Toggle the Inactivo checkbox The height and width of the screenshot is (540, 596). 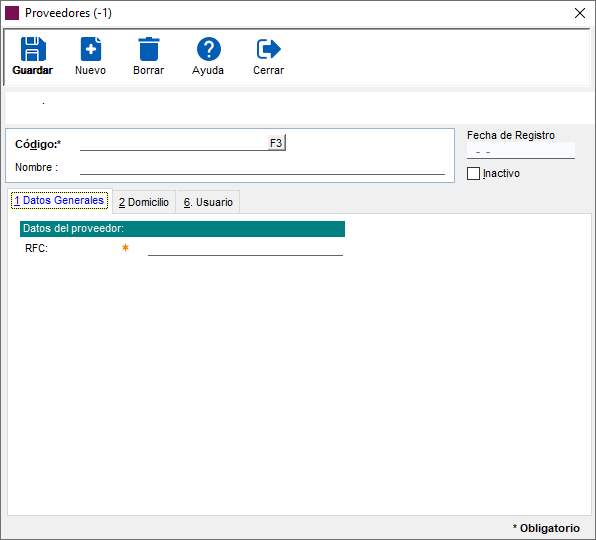473,174
